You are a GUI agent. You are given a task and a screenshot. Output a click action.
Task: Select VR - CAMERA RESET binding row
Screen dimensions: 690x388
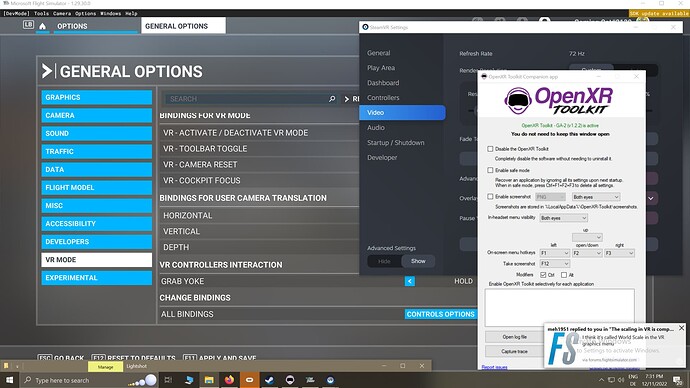click(260, 165)
